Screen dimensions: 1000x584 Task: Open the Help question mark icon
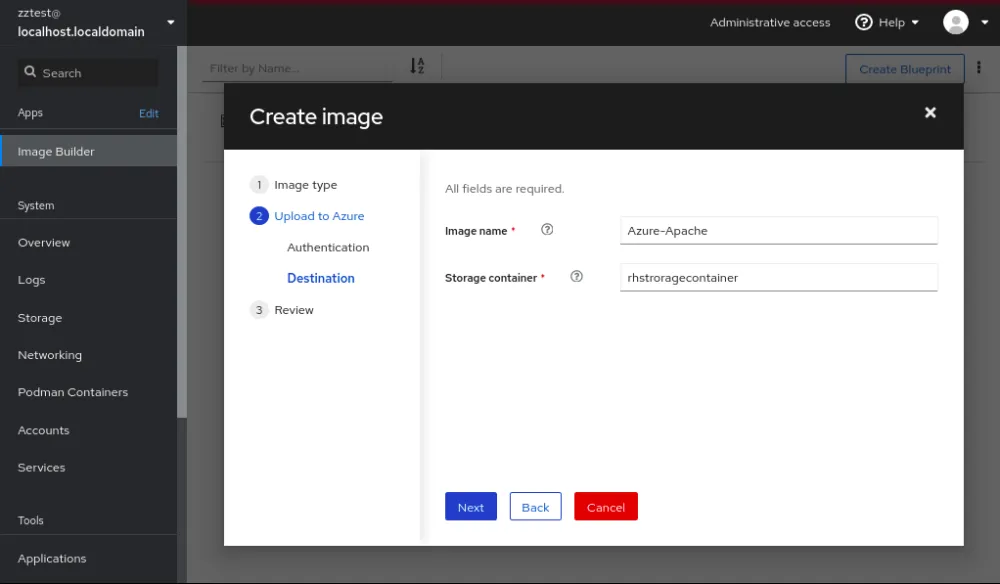[862, 22]
